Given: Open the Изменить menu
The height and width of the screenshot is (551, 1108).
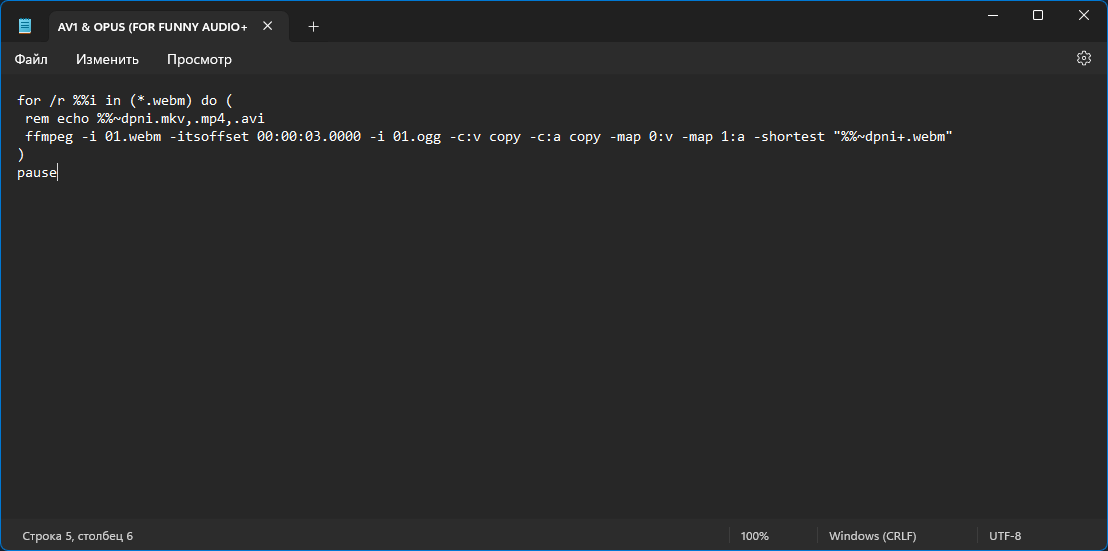Looking at the screenshot, I should pos(107,59).
